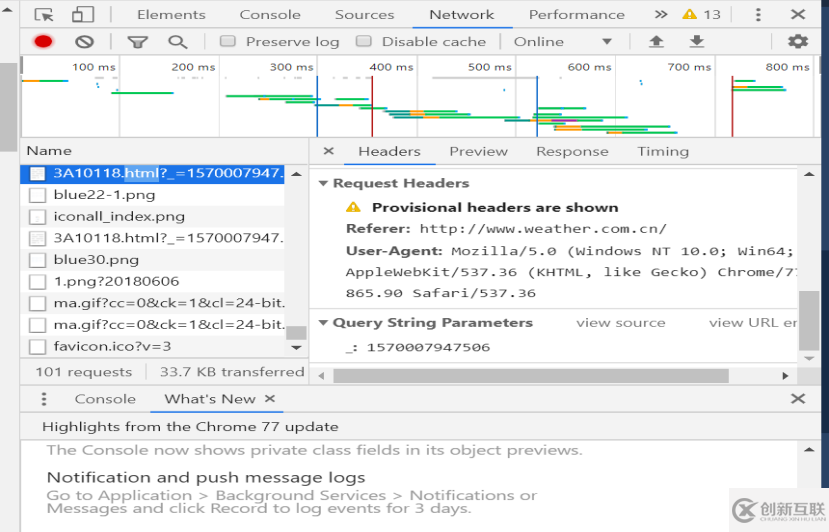Viewport: 829px width, 532px height.
Task: Click the inspect element cursor icon
Action: pos(44,15)
